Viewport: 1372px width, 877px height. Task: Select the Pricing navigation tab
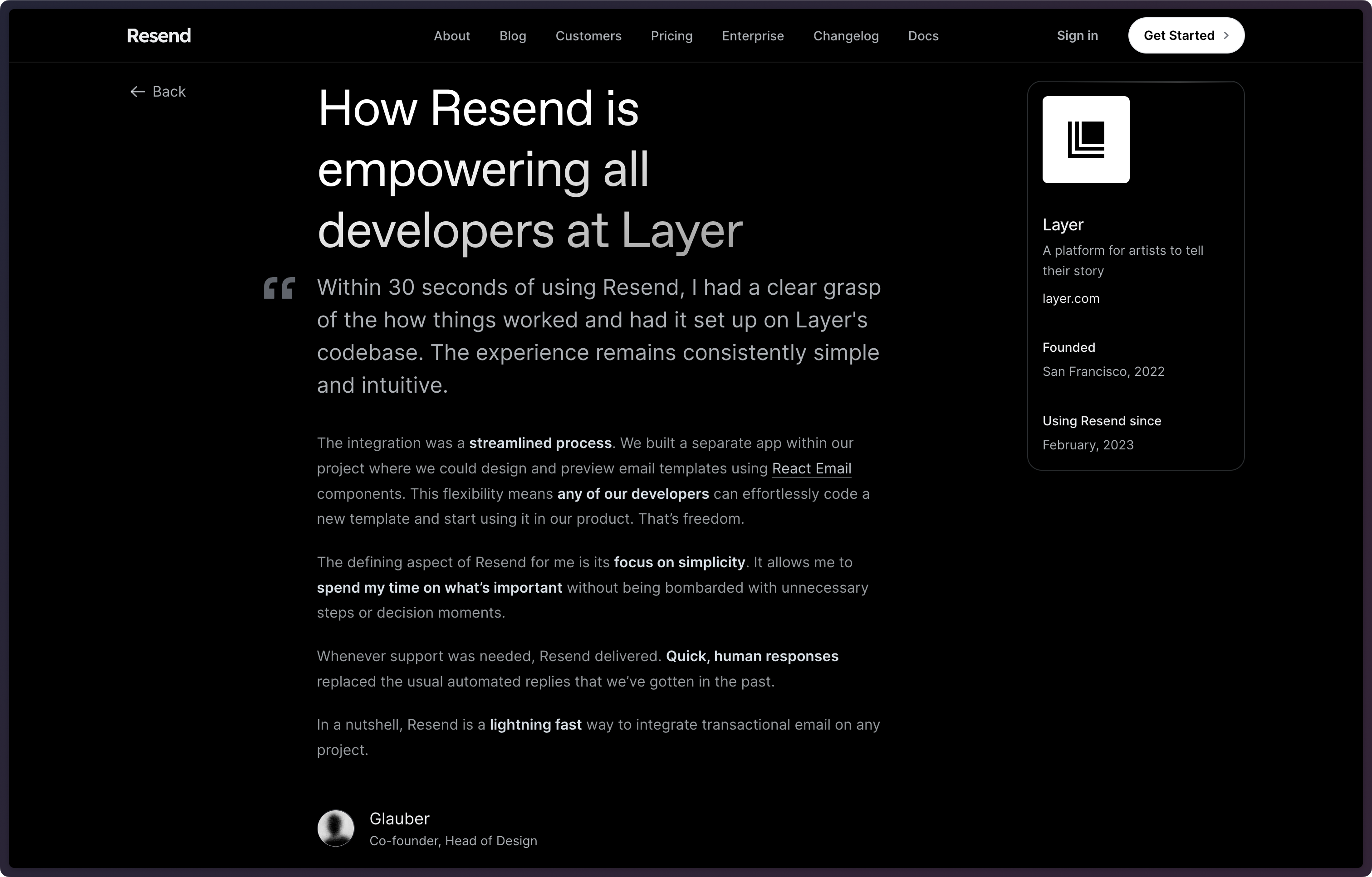pos(672,35)
